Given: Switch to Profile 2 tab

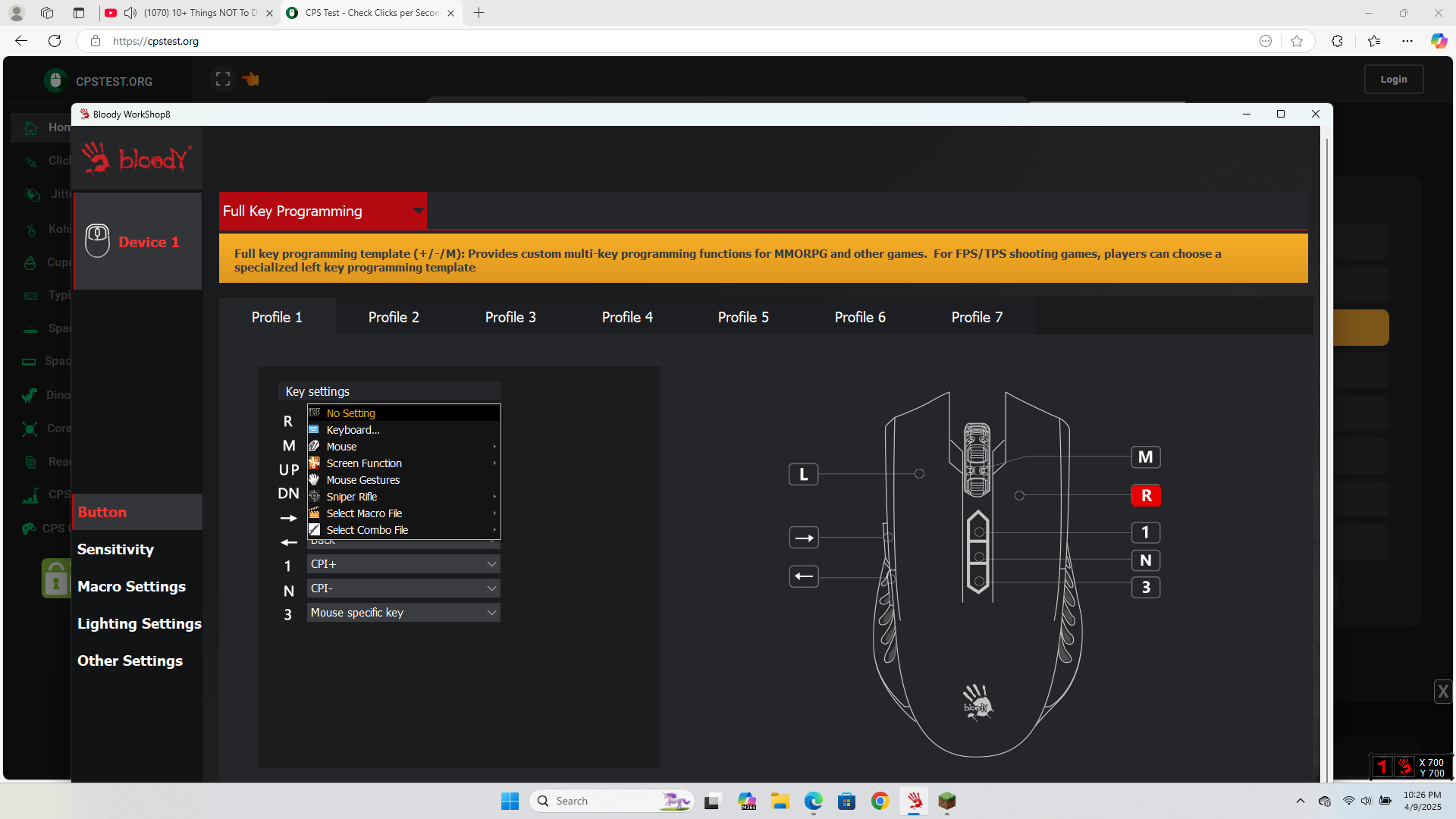Looking at the screenshot, I should [x=394, y=317].
